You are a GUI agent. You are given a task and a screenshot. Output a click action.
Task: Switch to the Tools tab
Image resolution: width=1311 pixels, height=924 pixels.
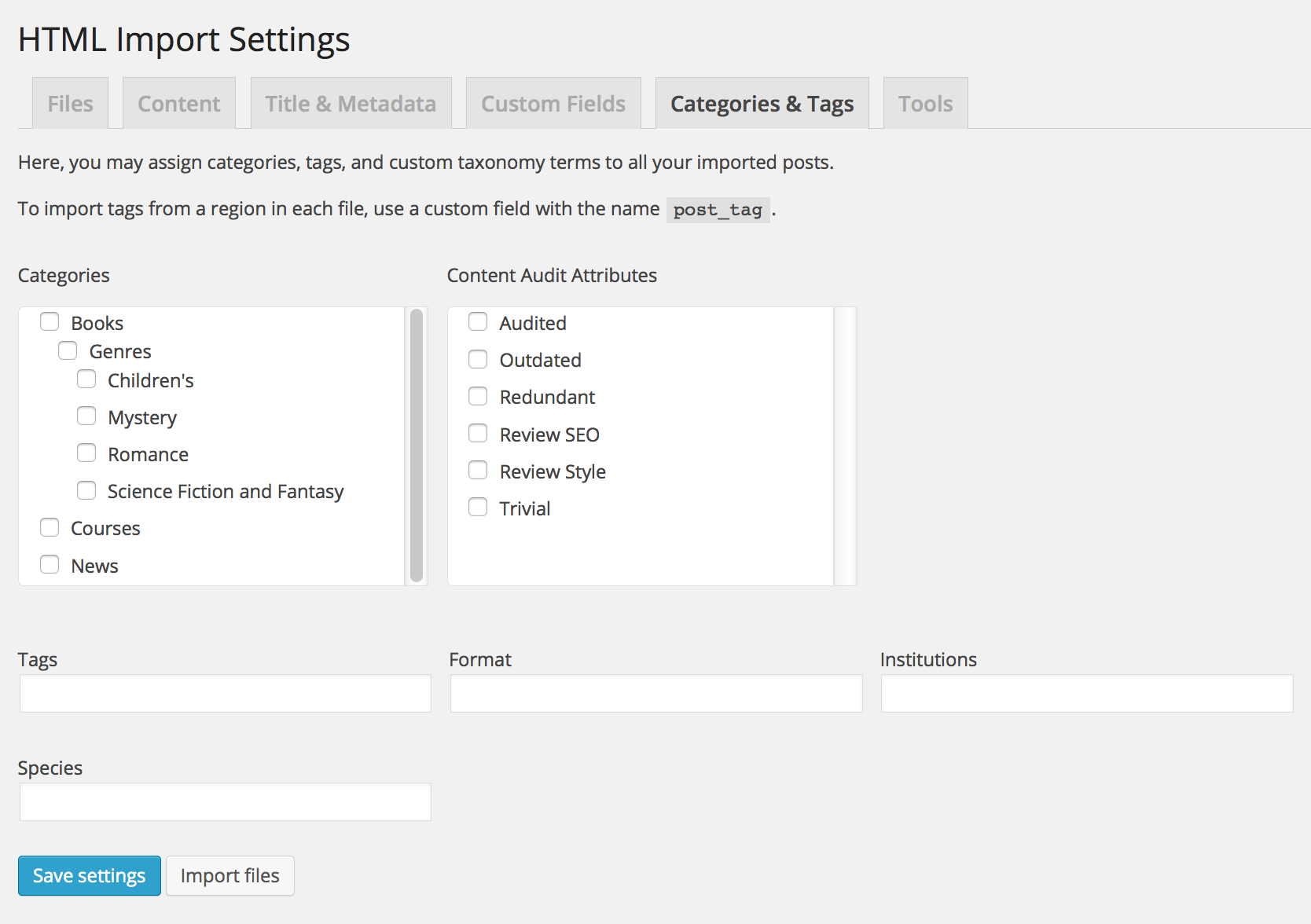click(x=925, y=104)
